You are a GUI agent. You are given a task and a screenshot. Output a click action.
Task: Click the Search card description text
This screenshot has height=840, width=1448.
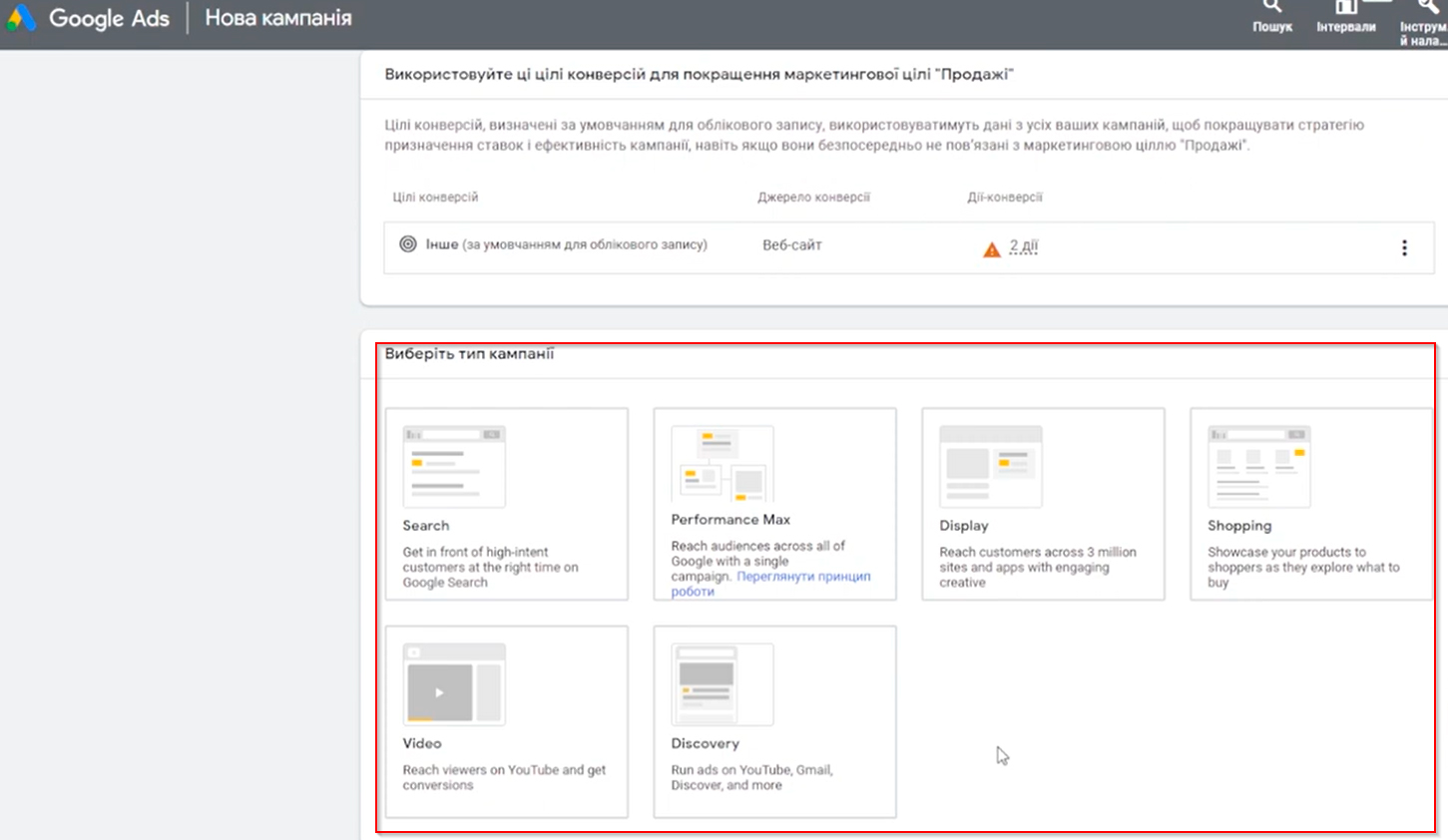coord(491,568)
